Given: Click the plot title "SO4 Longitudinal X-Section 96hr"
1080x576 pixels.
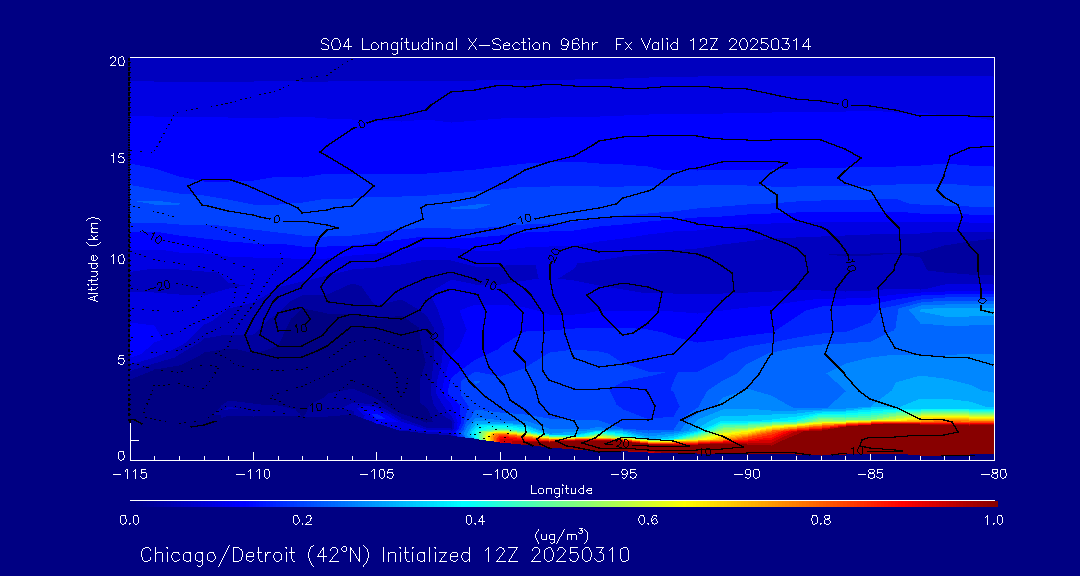Looking at the screenshot, I should pyautogui.click(x=458, y=45).
